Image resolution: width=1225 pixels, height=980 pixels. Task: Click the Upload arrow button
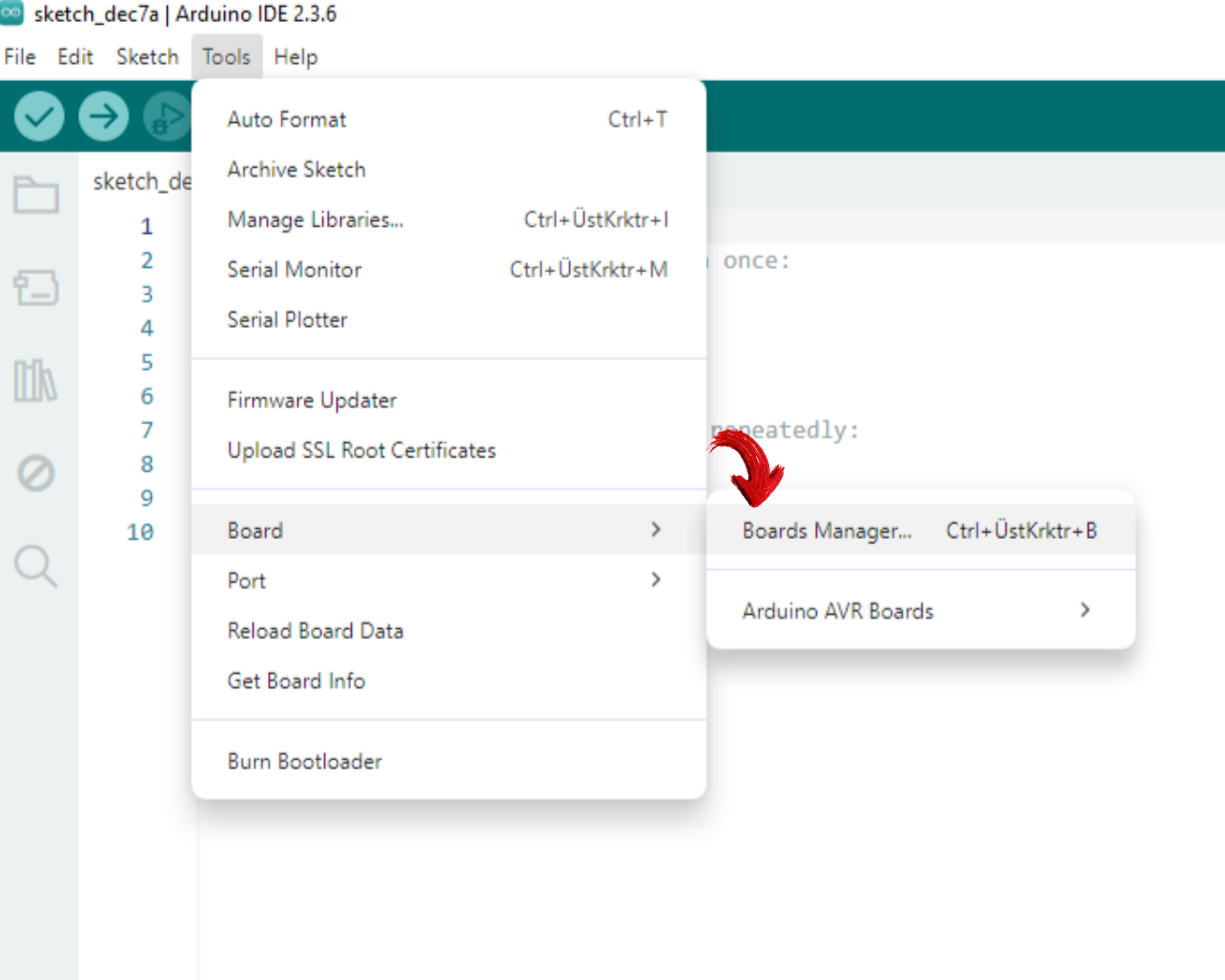pos(103,117)
